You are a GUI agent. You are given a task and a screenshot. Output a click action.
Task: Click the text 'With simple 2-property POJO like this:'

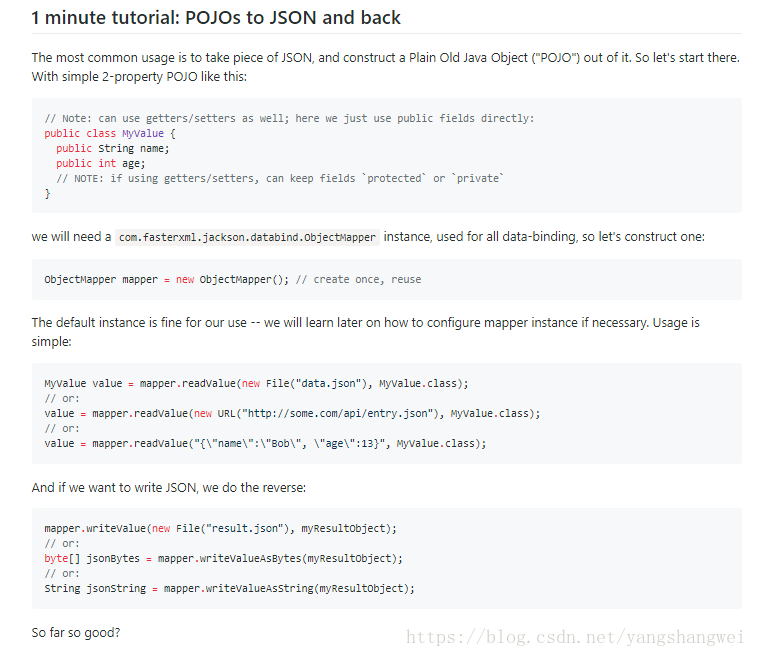click(139, 77)
